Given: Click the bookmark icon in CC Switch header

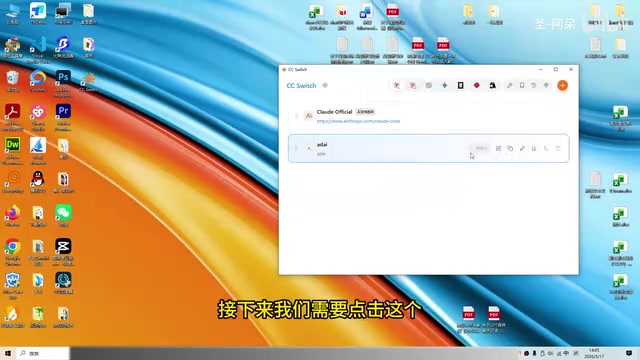Looking at the screenshot, I should (x=522, y=85).
